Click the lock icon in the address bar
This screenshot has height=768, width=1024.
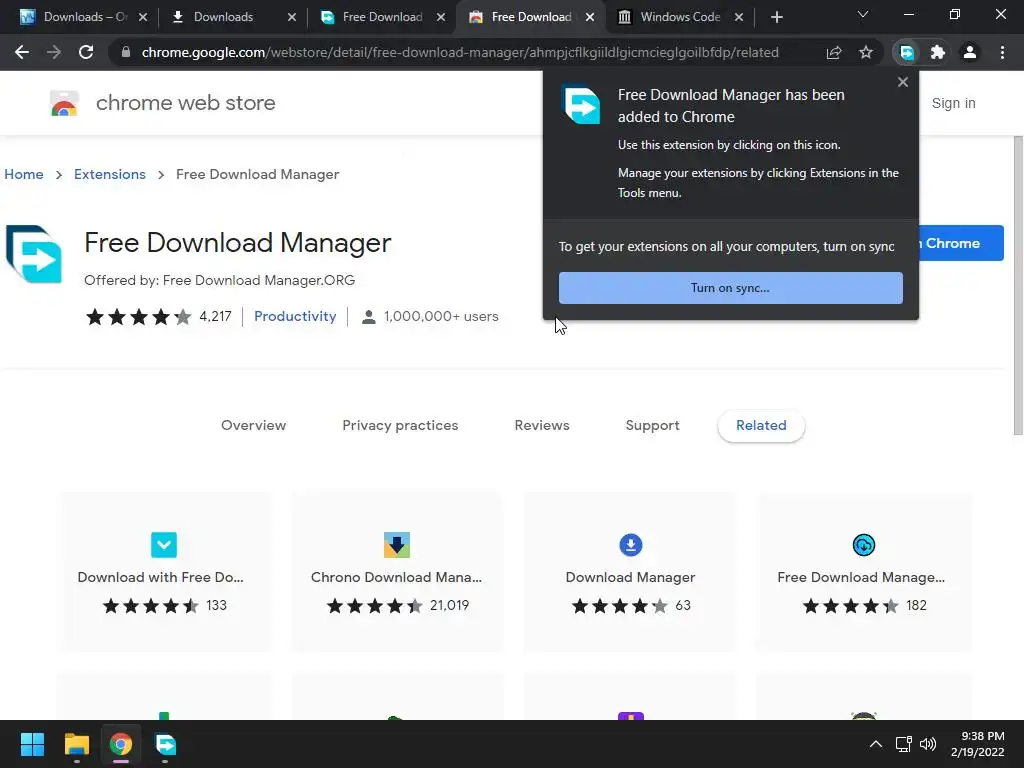[126, 52]
